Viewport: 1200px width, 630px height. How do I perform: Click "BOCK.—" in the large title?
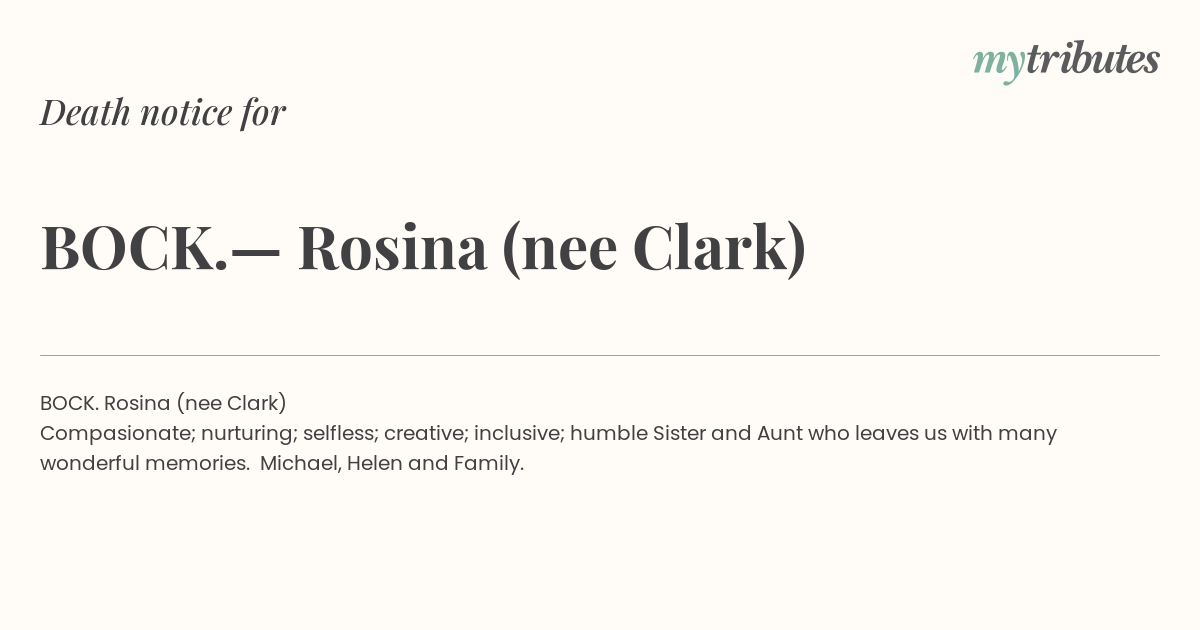coord(161,248)
